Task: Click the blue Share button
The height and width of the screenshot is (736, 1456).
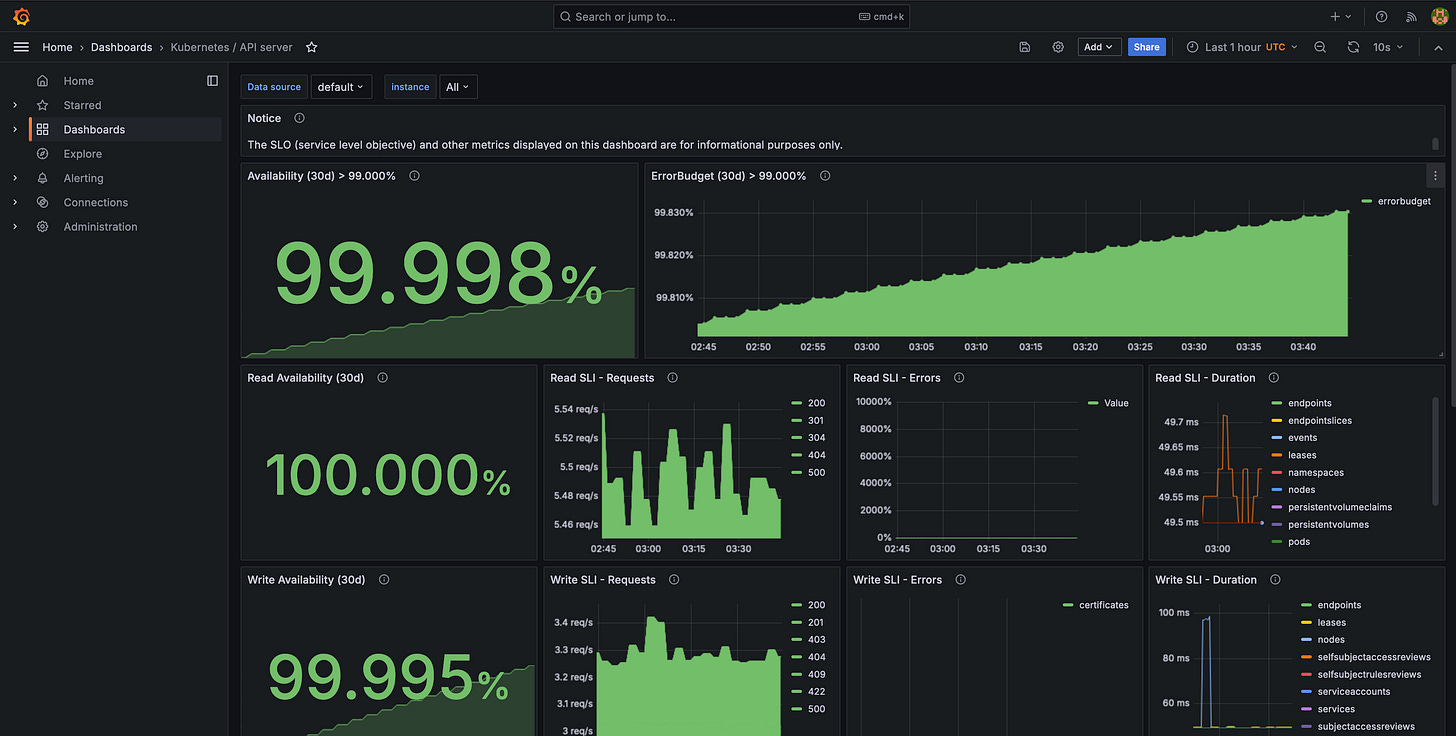Action: click(x=1147, y=47)
